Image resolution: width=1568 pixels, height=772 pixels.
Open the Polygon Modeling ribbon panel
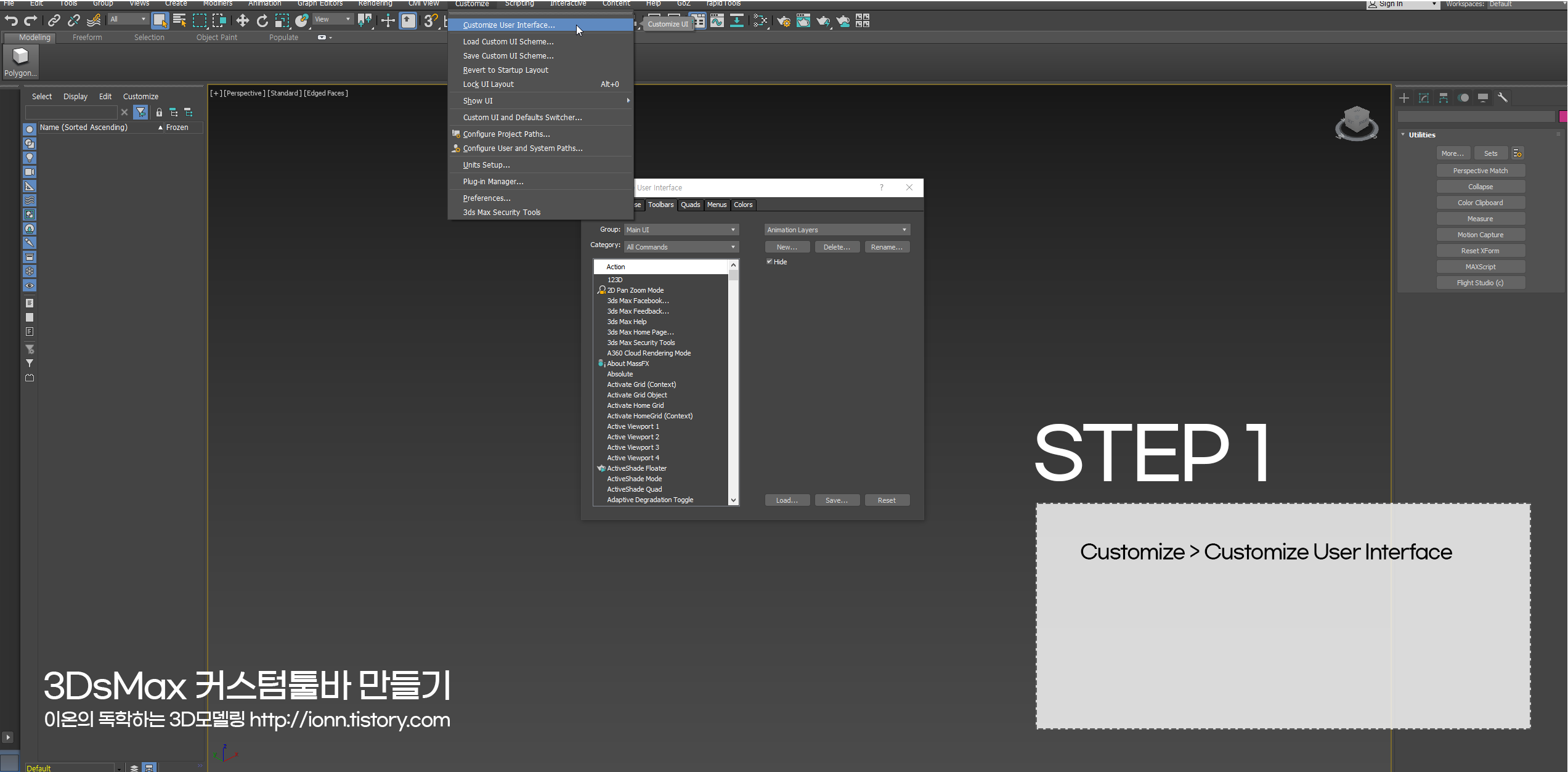[21, 62]
